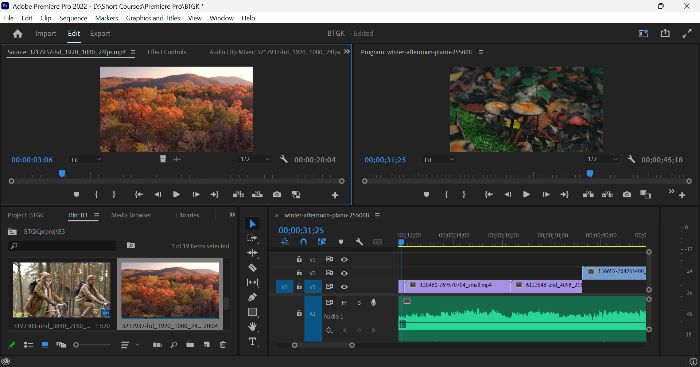Expand the Project panel tabs overflow chevron

tap(232, 215)
